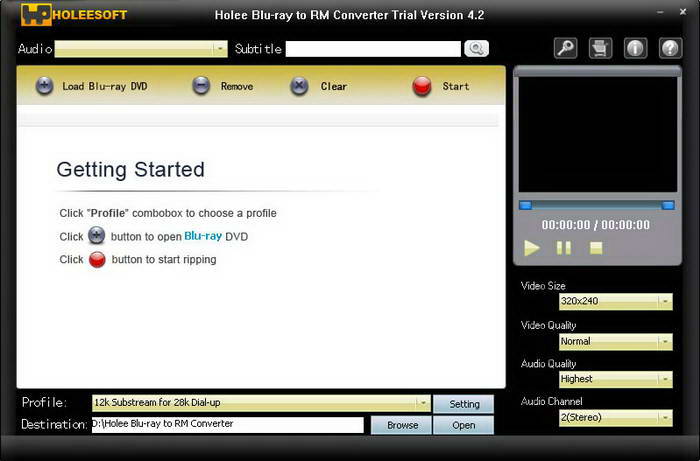Click the red Start ripping icon
The width and height of the screenshot is (700, 461).
pos(422,86)
